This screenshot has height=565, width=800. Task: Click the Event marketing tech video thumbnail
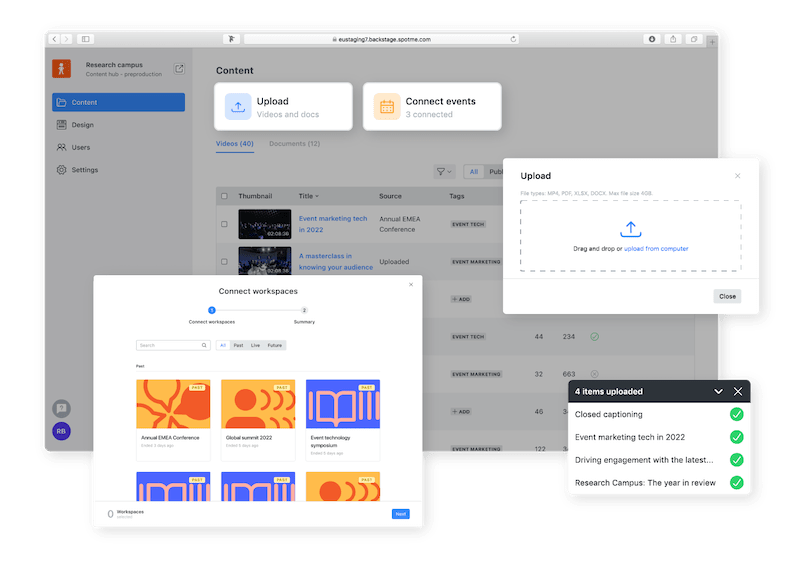point(265,224)
